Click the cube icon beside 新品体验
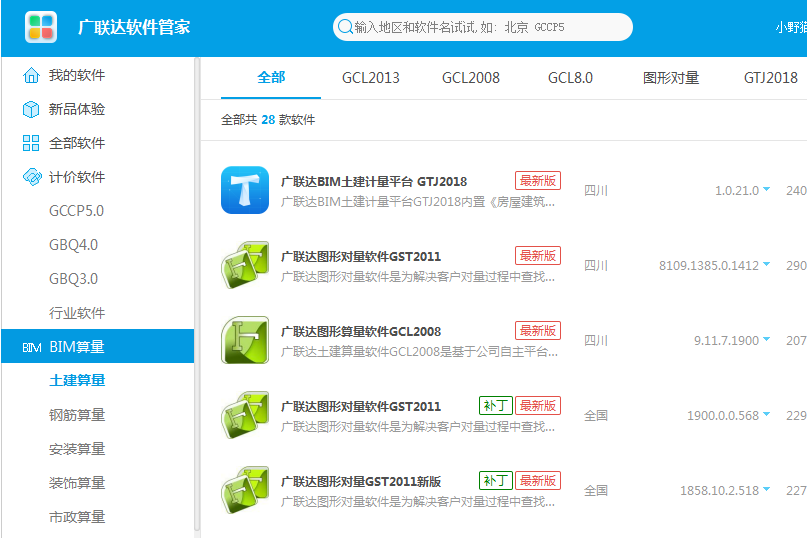 [x=31, y=109]
